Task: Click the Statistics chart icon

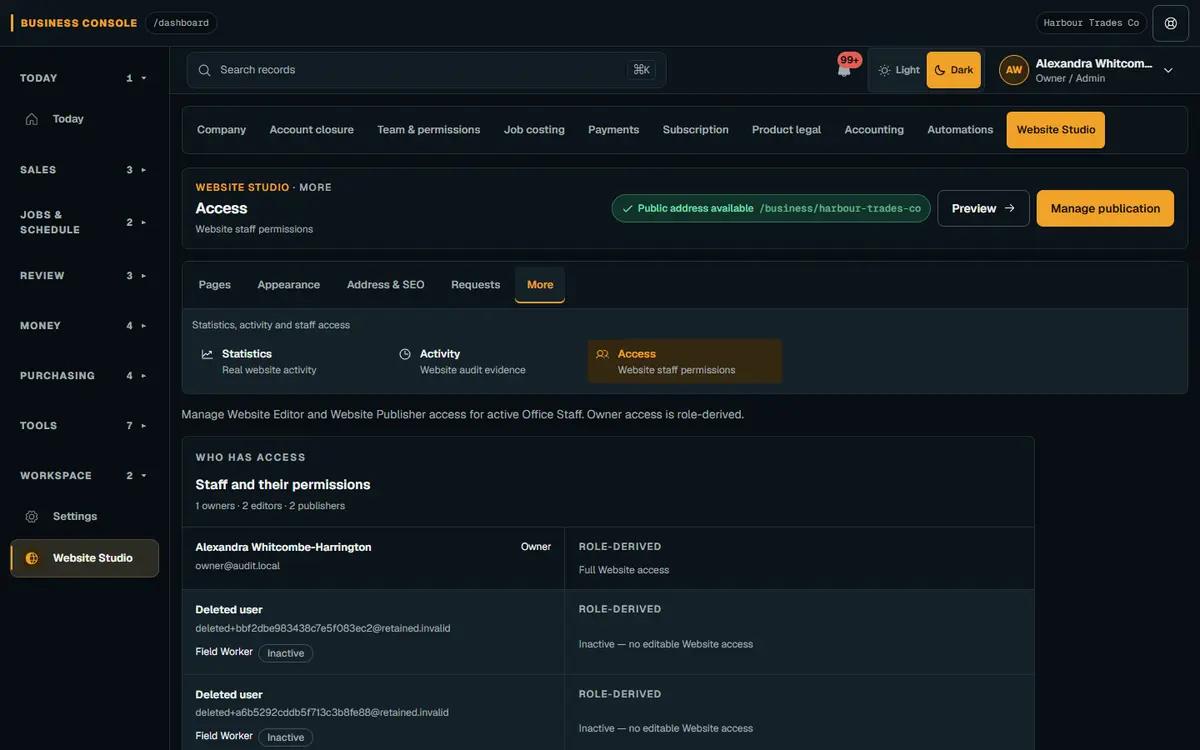Action: click(x=207, y=354)
